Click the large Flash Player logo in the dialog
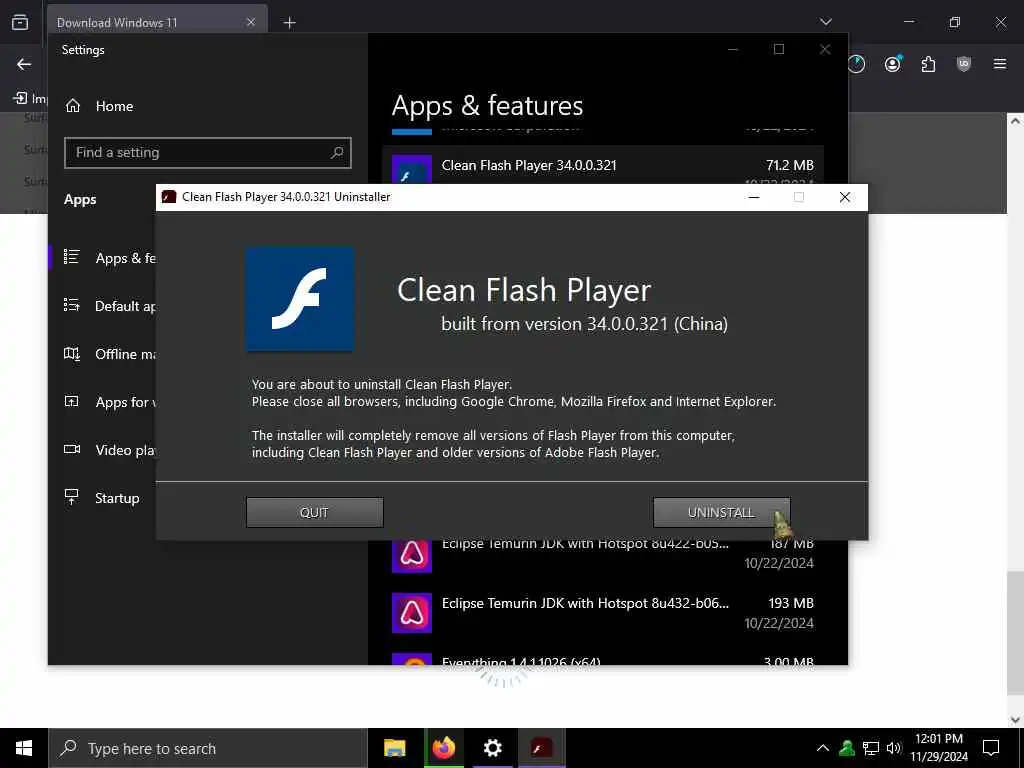1024x768 pixels. click(x=300, y=299)
